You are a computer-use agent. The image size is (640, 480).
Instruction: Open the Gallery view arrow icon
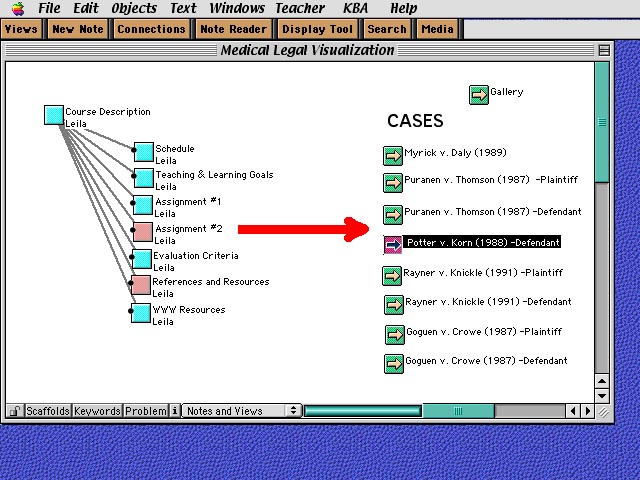tap(478, 95)
